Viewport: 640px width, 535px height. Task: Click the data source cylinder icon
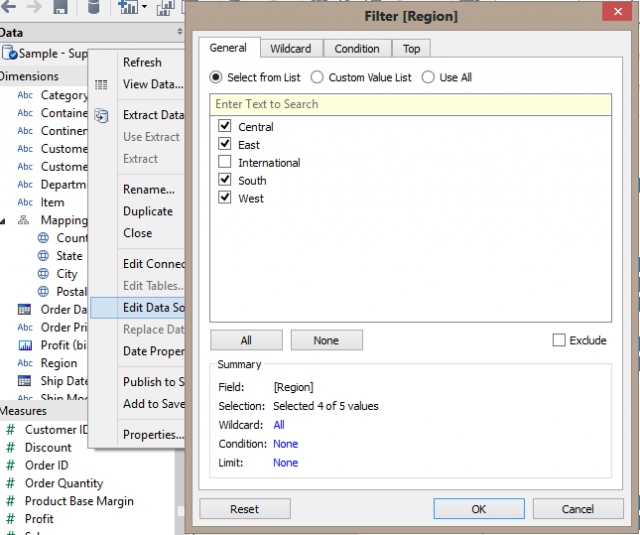click(x=93, y=7)
